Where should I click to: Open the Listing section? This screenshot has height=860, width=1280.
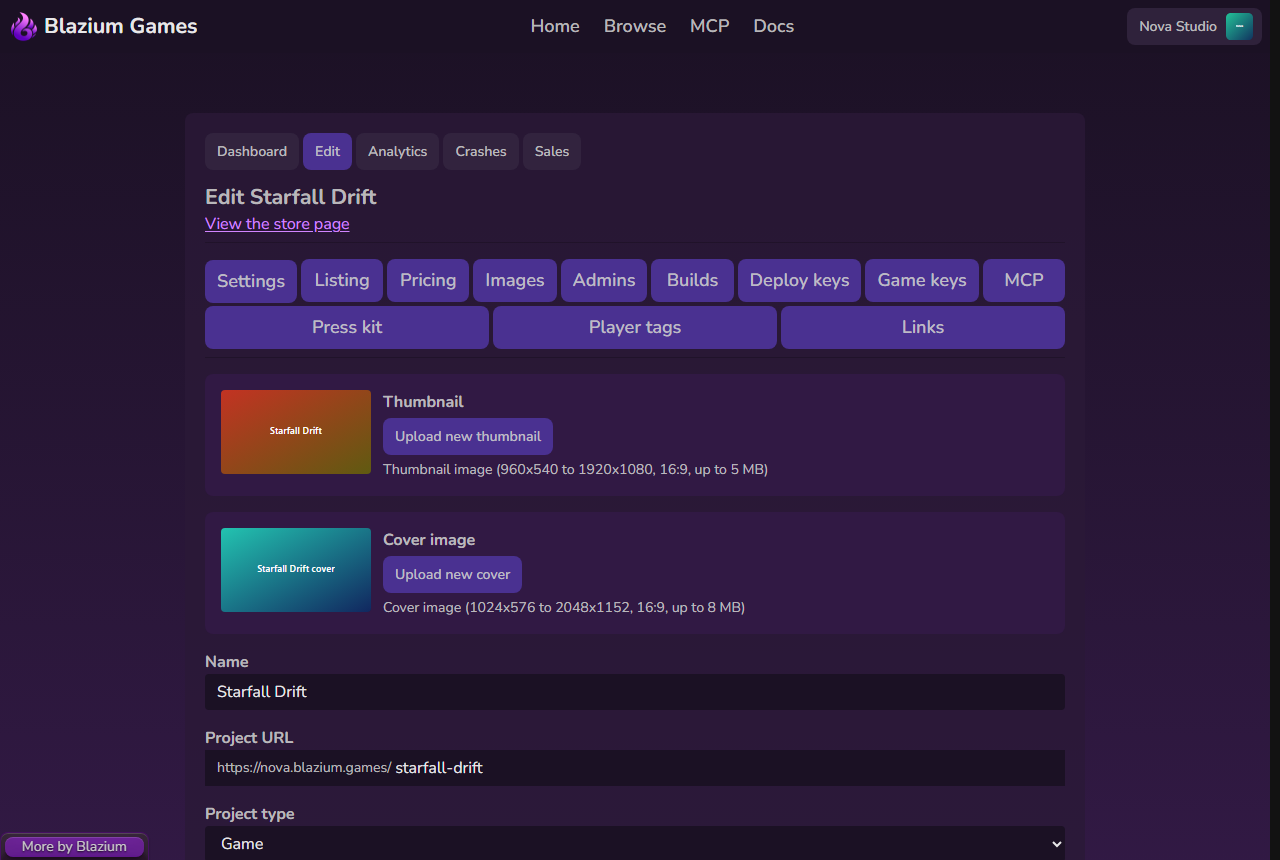(x=342, y=281)
